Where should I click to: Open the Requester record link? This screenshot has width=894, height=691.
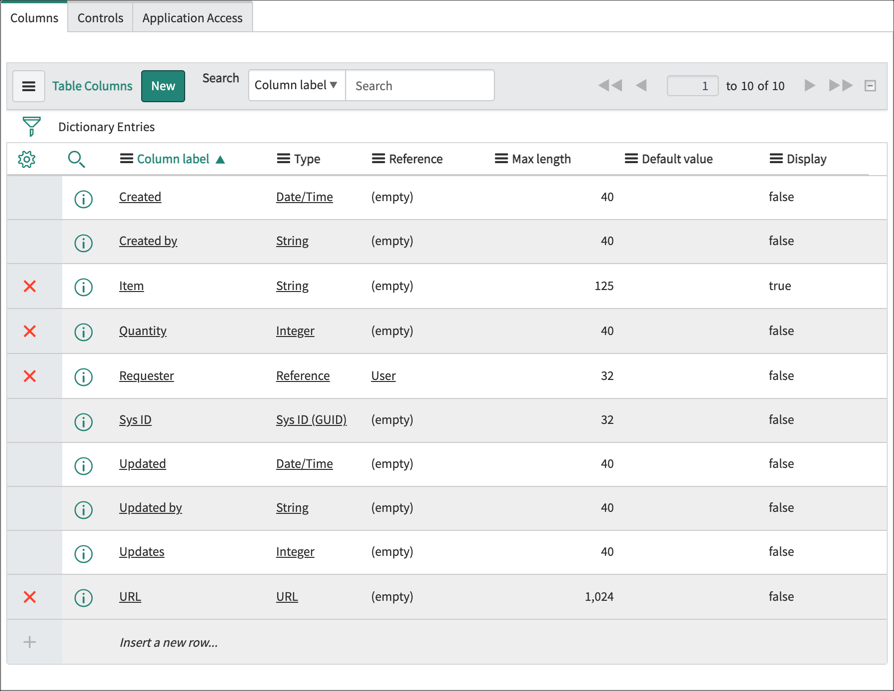pos(146,375)
